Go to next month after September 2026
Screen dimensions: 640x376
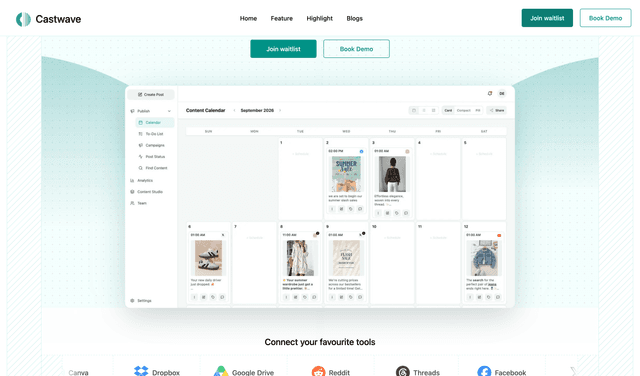[280, 110]
